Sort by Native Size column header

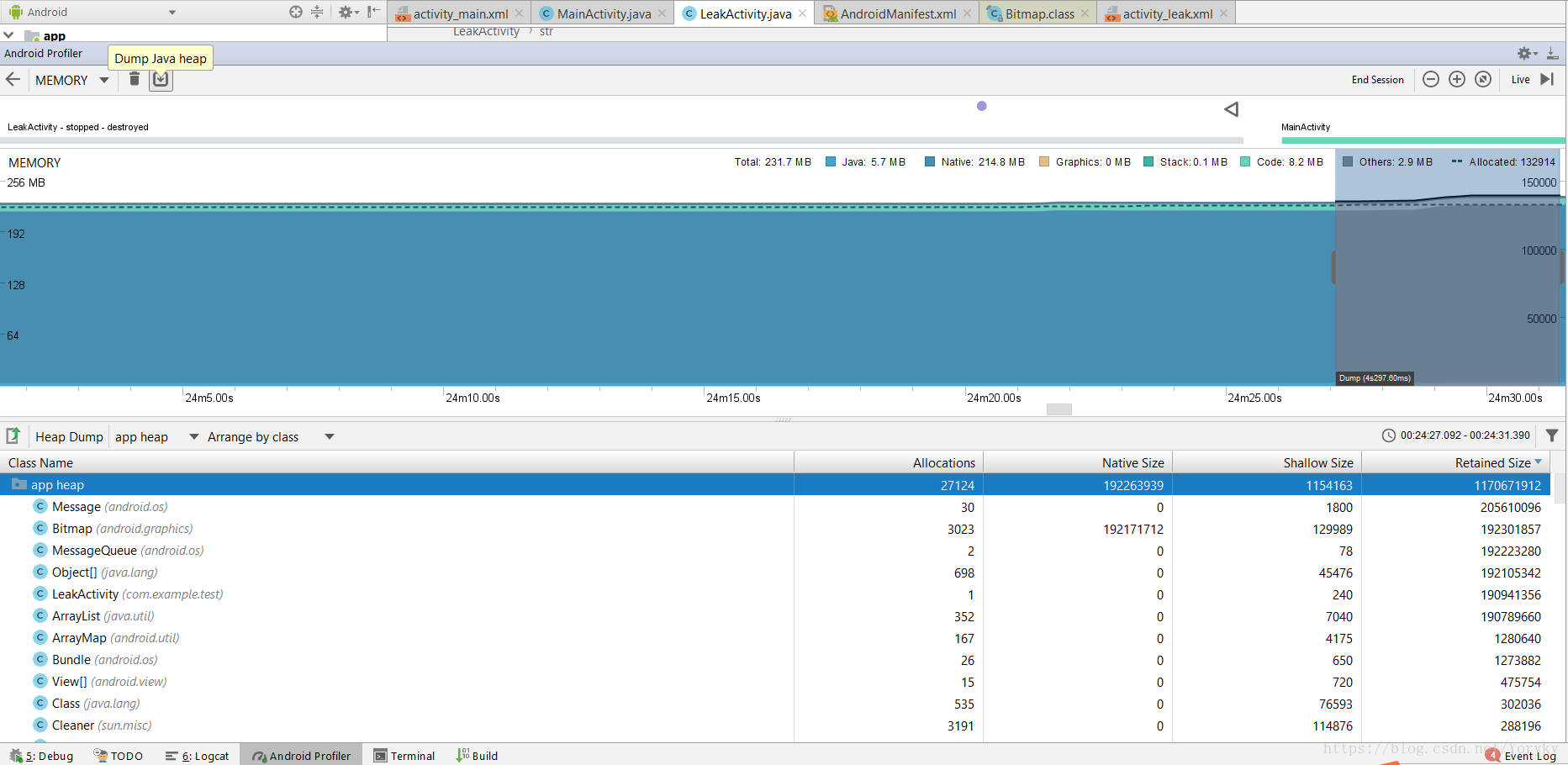1077,462
